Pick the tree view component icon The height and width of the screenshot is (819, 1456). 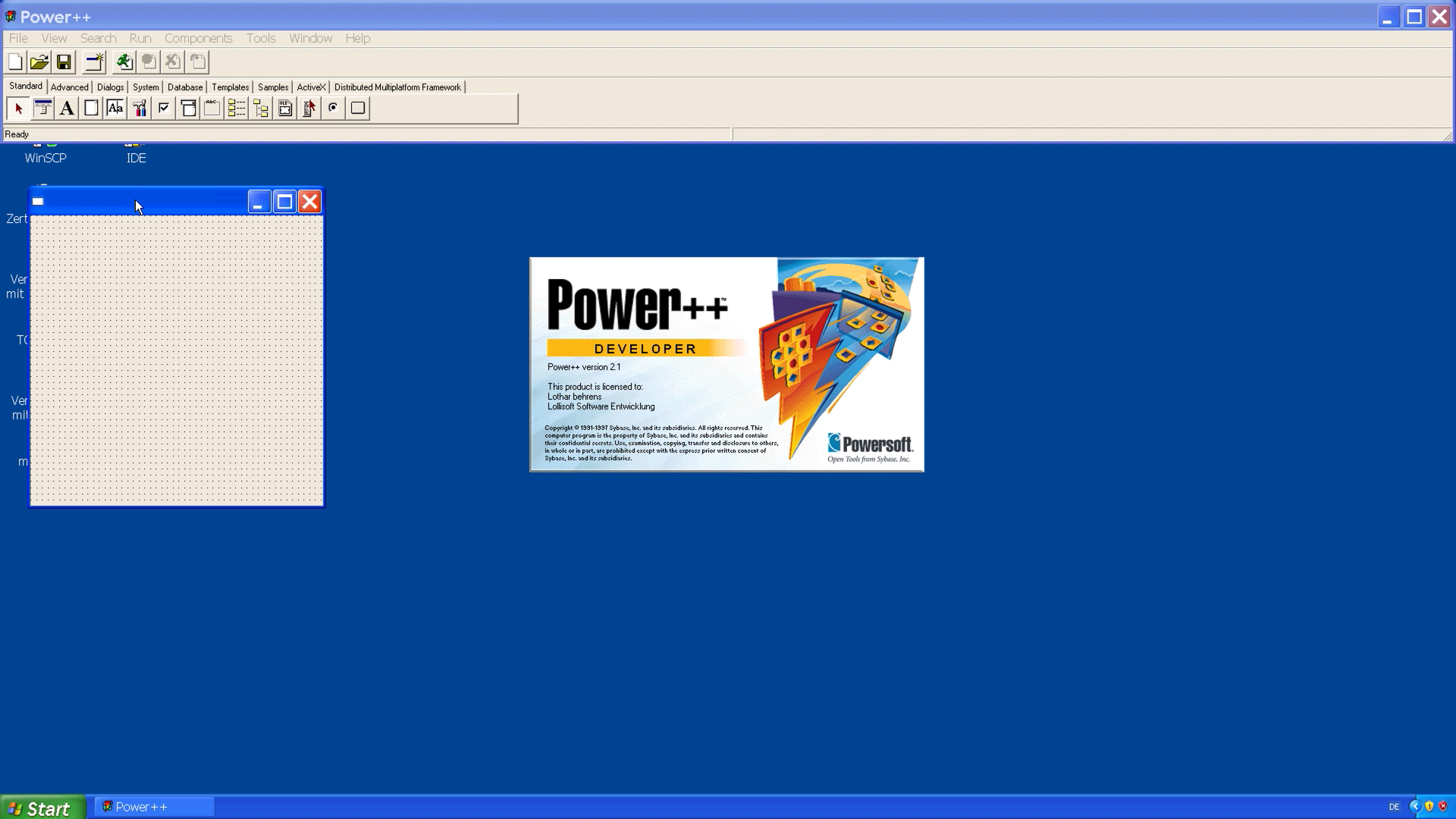(x=261, y=108)
